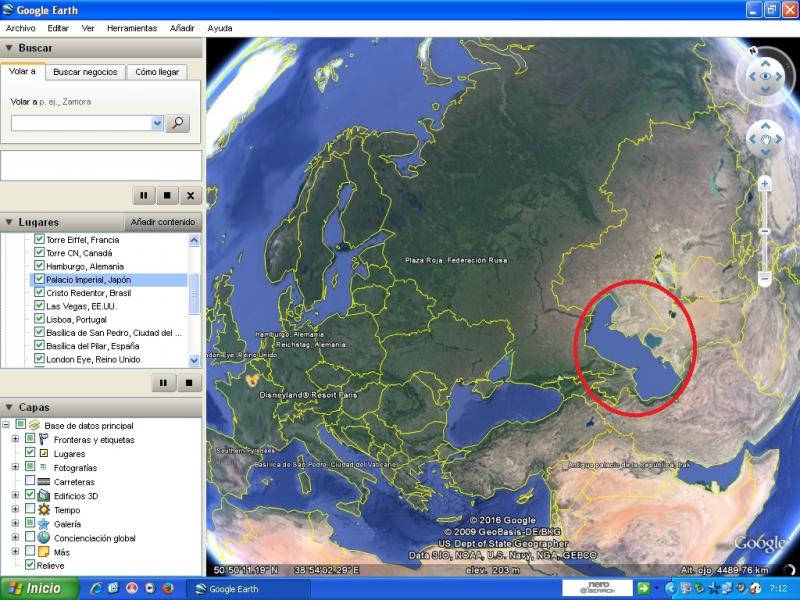Tilt view down with Look joystick arrow

pos(765,90)
